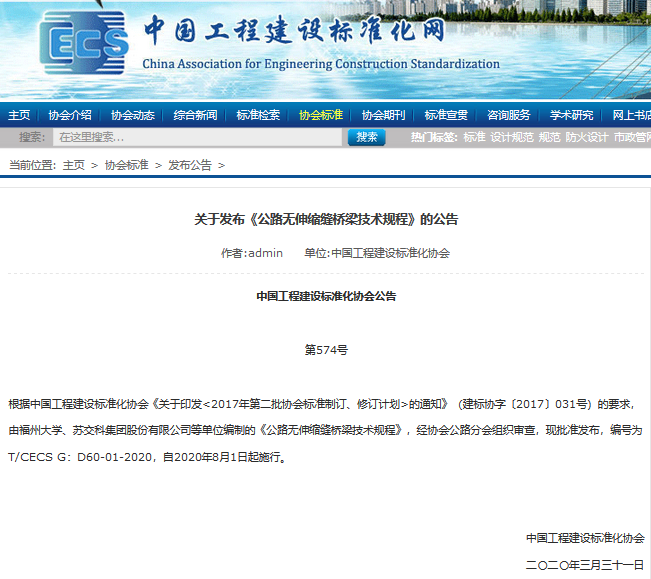Open the 咨询服务 menu item

tap(509, 115)
